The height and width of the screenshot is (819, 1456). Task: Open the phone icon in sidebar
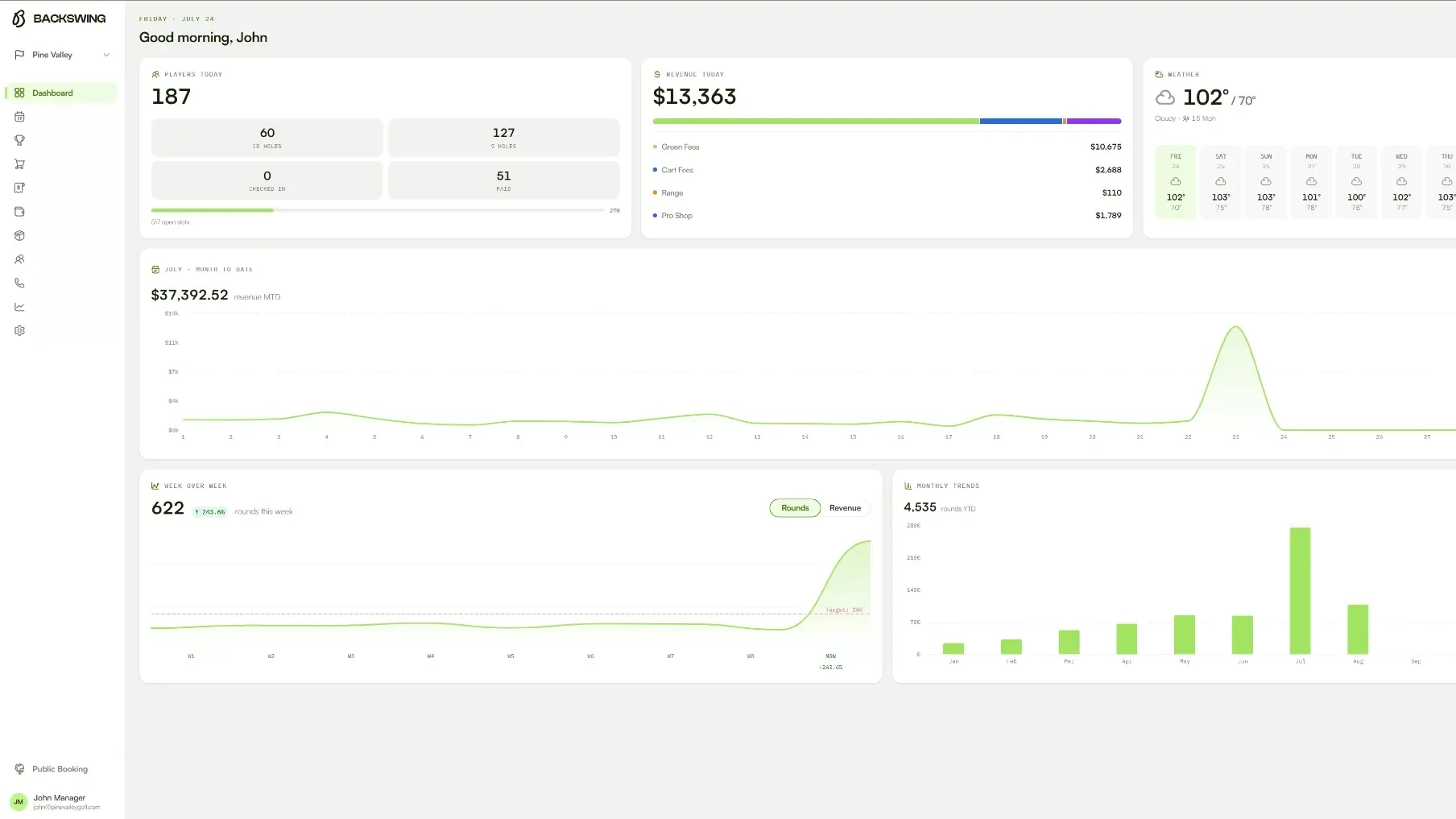click(x=19, y=283)
